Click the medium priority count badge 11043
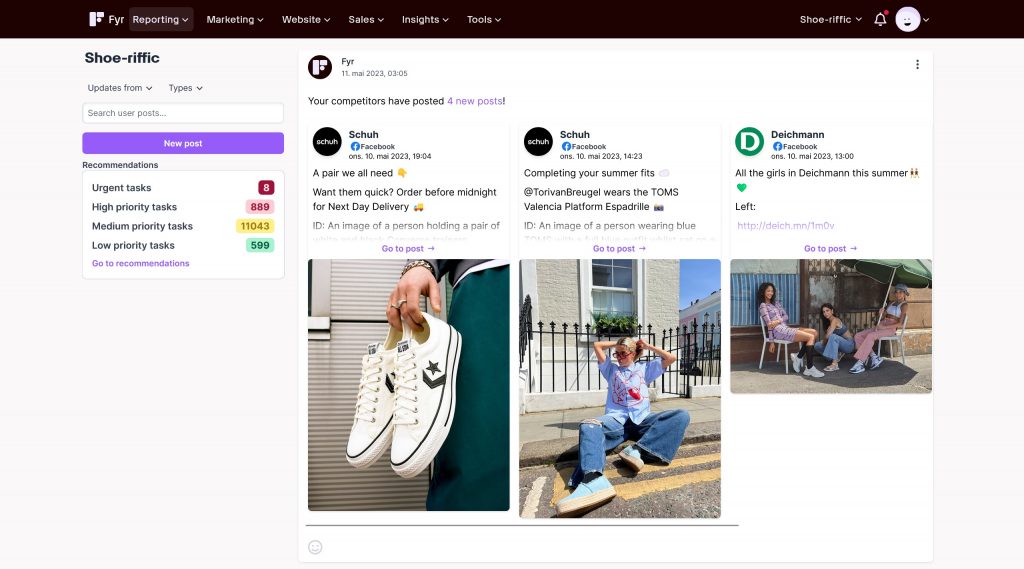Image resolution: width=1024 pixels, height=569 pixels. (255, 226)
